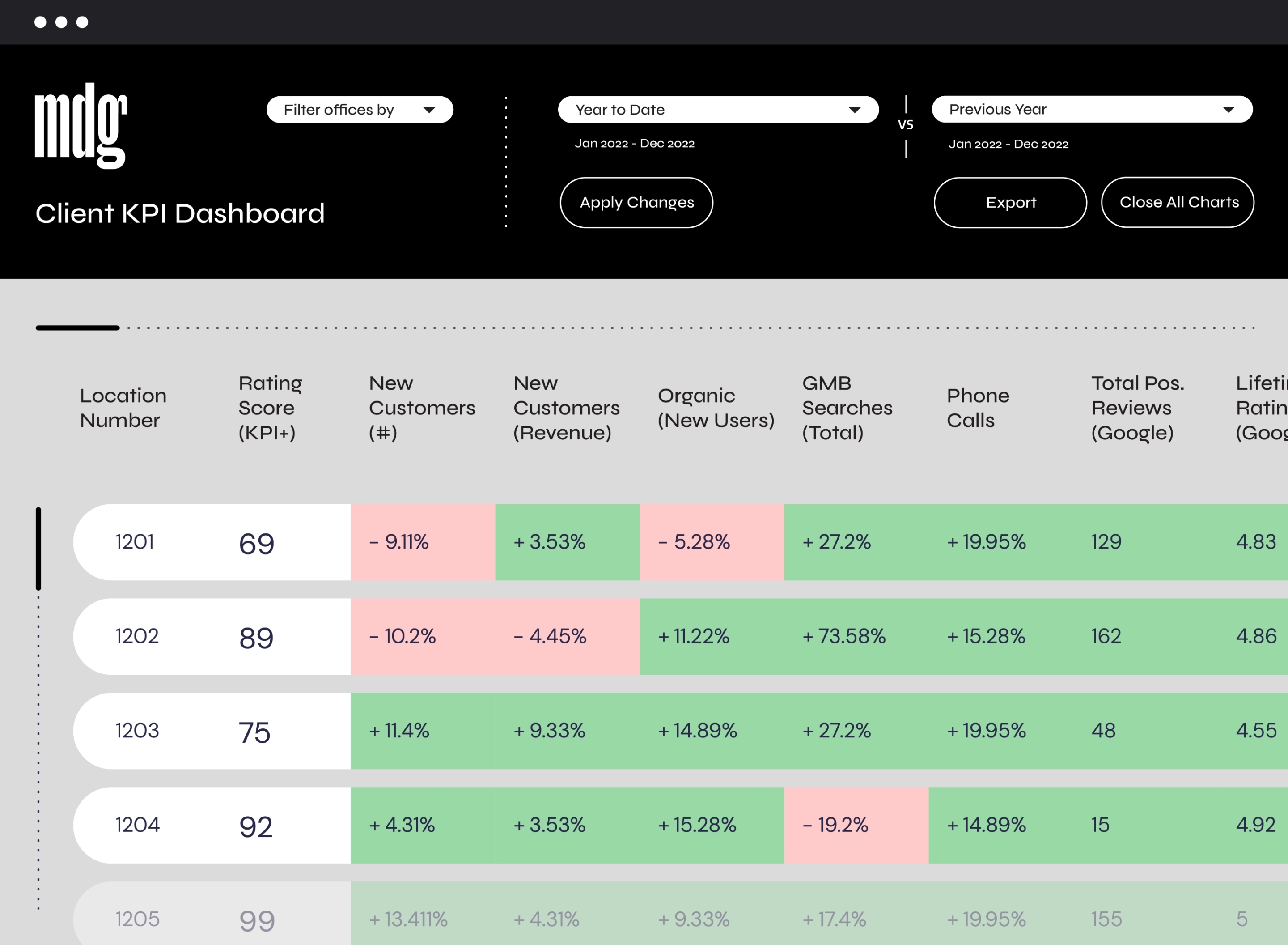Click the + 14.89% organic cell in row 1203
Image resolution: width=1288 pixels, height=945 pixels.
tap(712, 731)
